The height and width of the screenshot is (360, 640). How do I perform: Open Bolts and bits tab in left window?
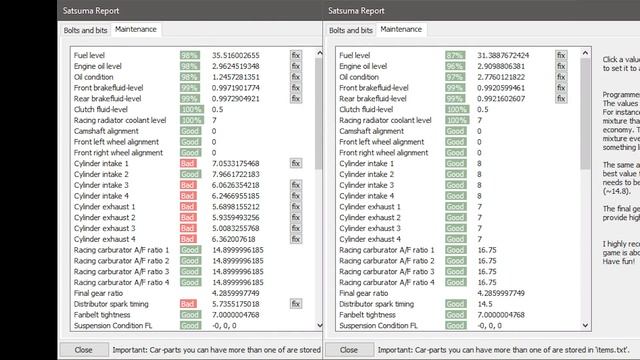tap(85, 30)
